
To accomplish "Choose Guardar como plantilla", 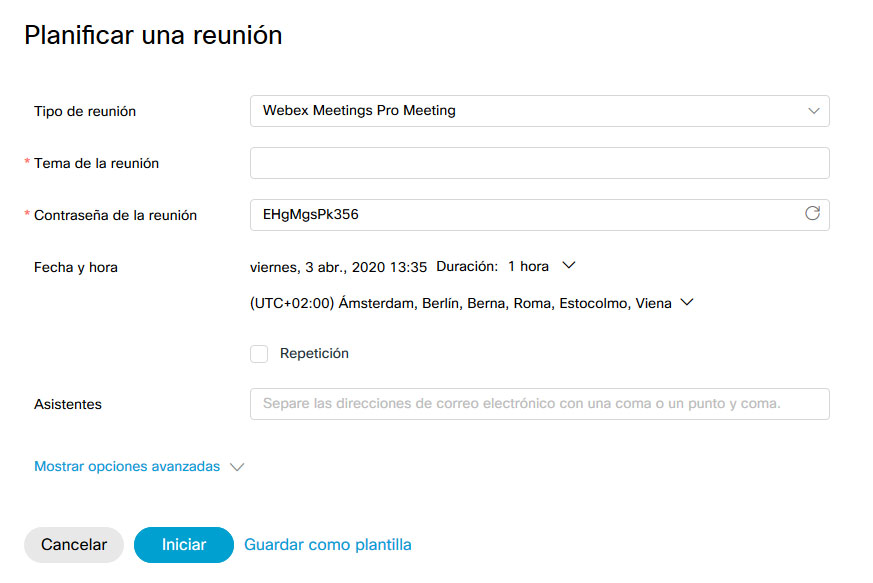I will pyautogui.click(x=328, y=545).
